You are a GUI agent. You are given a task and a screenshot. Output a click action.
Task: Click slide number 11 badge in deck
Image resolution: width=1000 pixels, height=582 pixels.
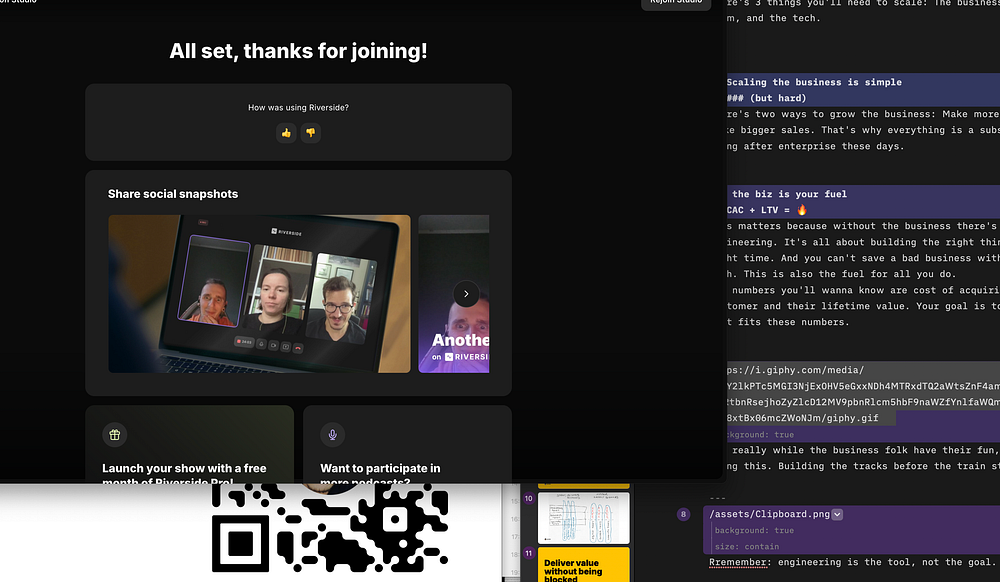(x=529, y=553)
